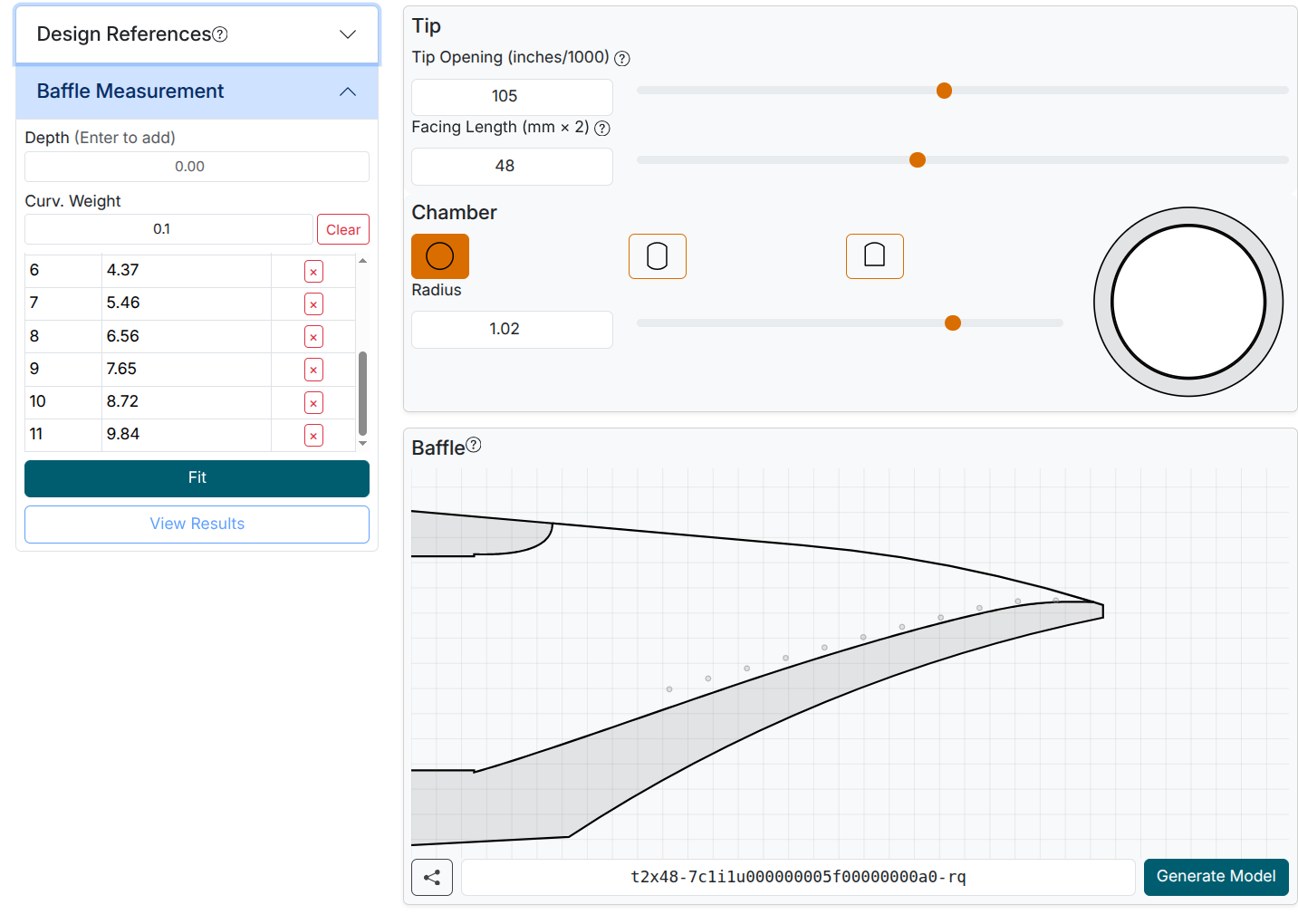Open Design References help icon

[220, 34]
